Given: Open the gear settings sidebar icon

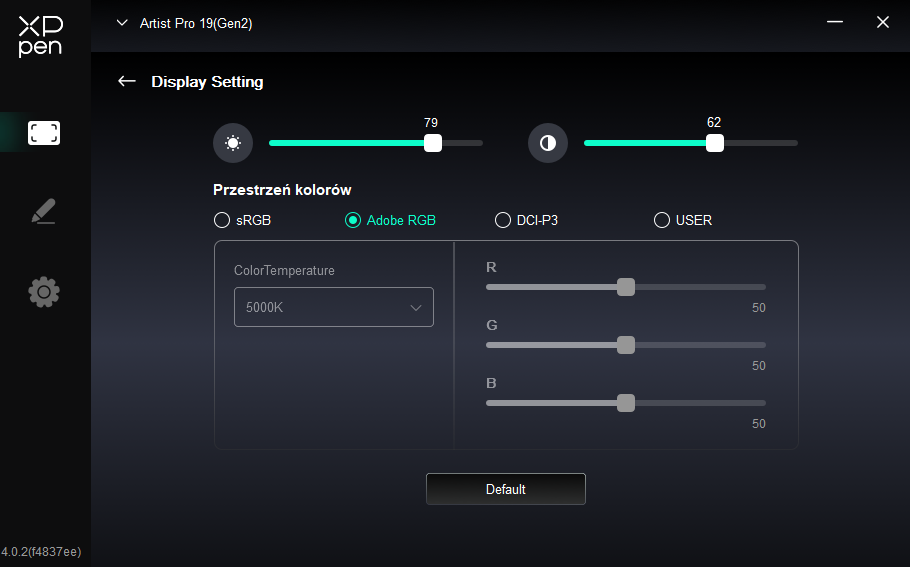Looking at the screenshot, I should [44, 292].
